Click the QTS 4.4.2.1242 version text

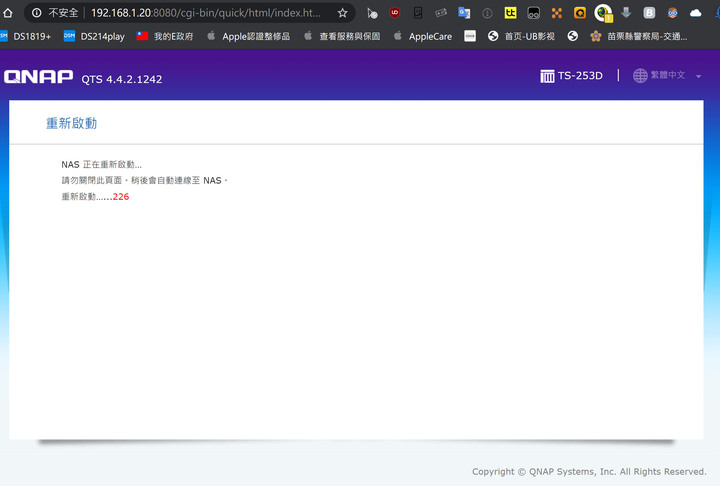(x=122, y=79)
